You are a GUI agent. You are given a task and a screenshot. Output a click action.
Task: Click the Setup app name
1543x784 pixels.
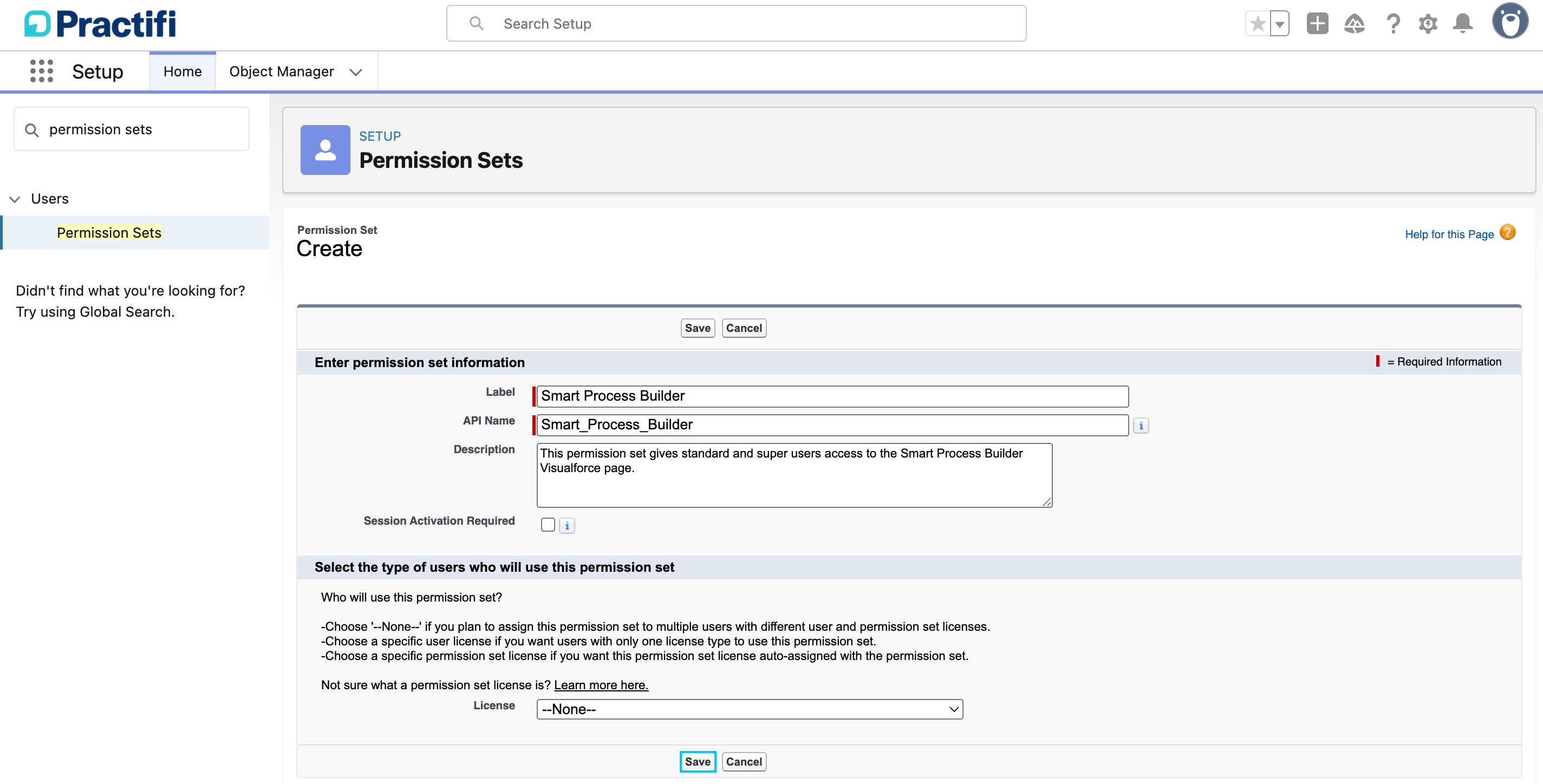point(97,71)
